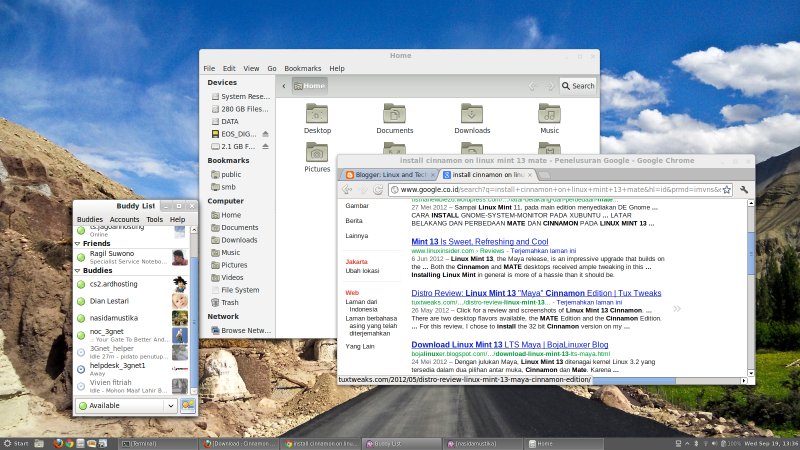Select DATA device in sidebar
Screen dimensions: 800x450
[225, 121]
